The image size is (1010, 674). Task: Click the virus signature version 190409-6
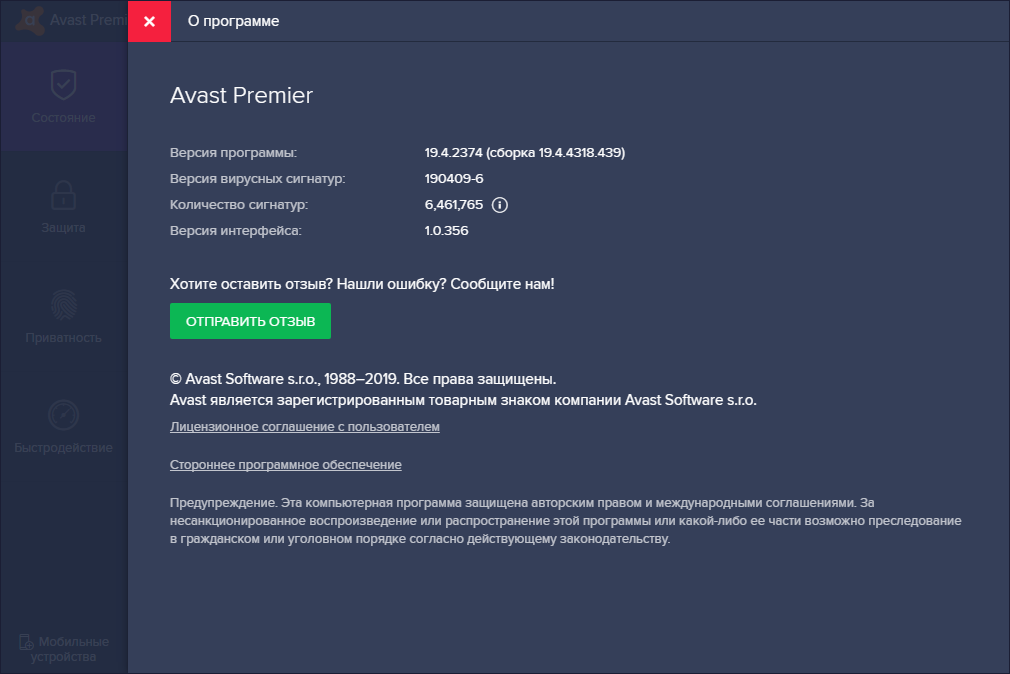pyautogui.click(x=454, y=179)
